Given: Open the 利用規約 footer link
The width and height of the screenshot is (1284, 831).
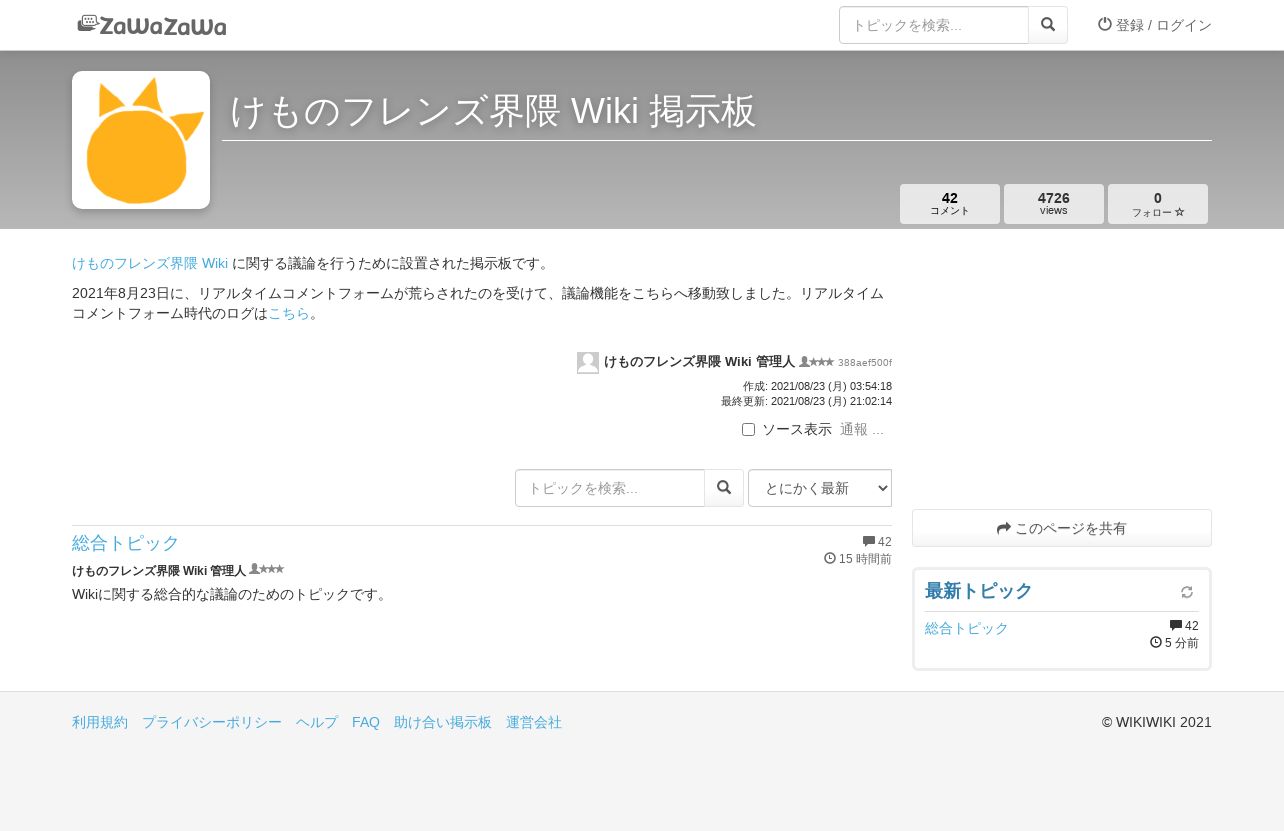Looking at the screenshot, I should pyautogui.click(x=100, y=722).
